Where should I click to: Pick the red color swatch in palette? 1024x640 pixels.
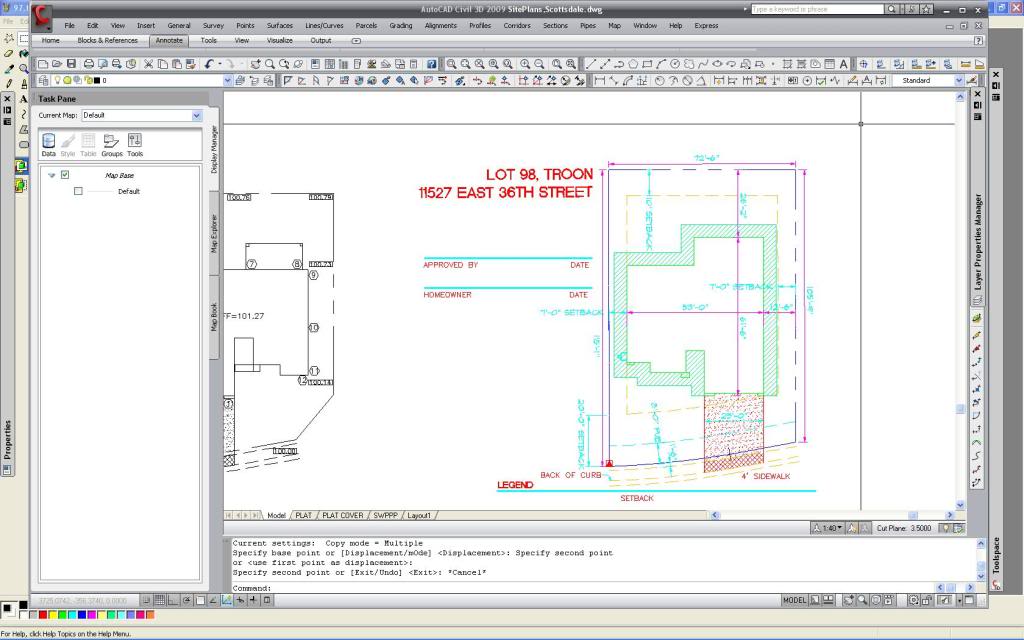click(x=43, y=615)
